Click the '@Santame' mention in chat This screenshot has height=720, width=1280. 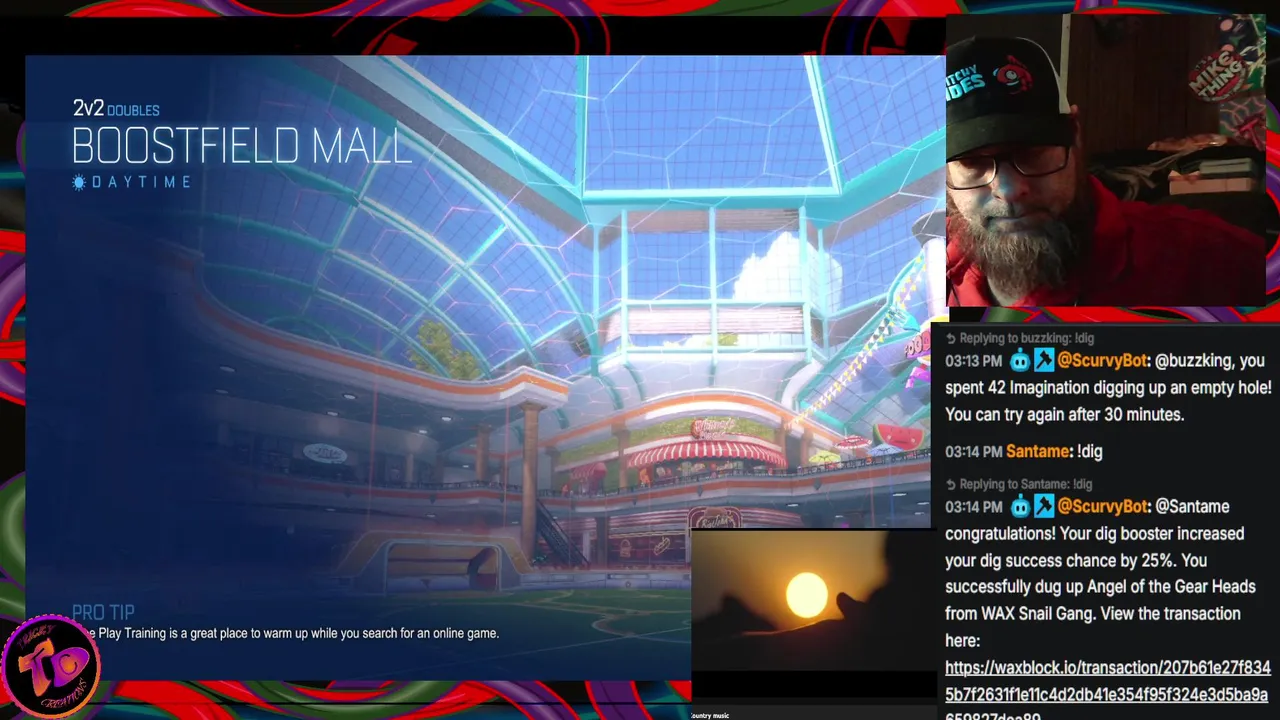1192,507
